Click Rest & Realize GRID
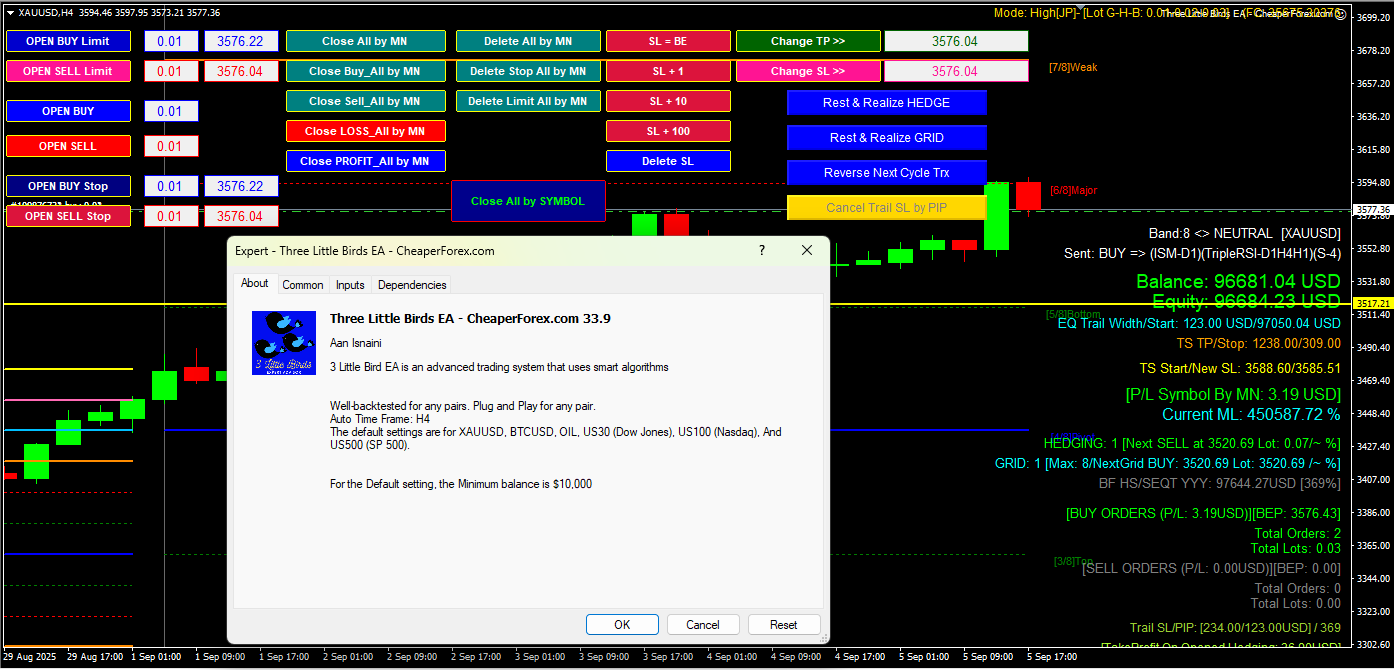Viewport: 1394px width, 670px height. pyautogui.click(x=887, y=138)
